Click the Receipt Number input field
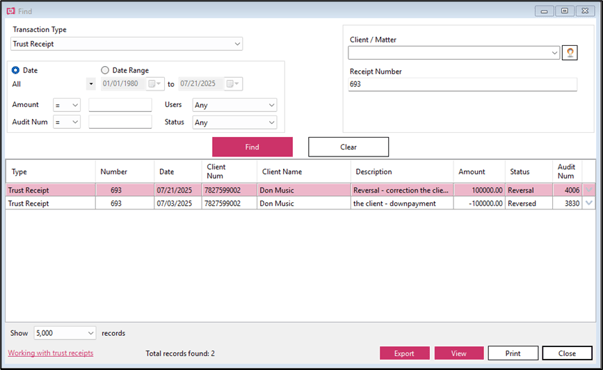 pos(463,84)
